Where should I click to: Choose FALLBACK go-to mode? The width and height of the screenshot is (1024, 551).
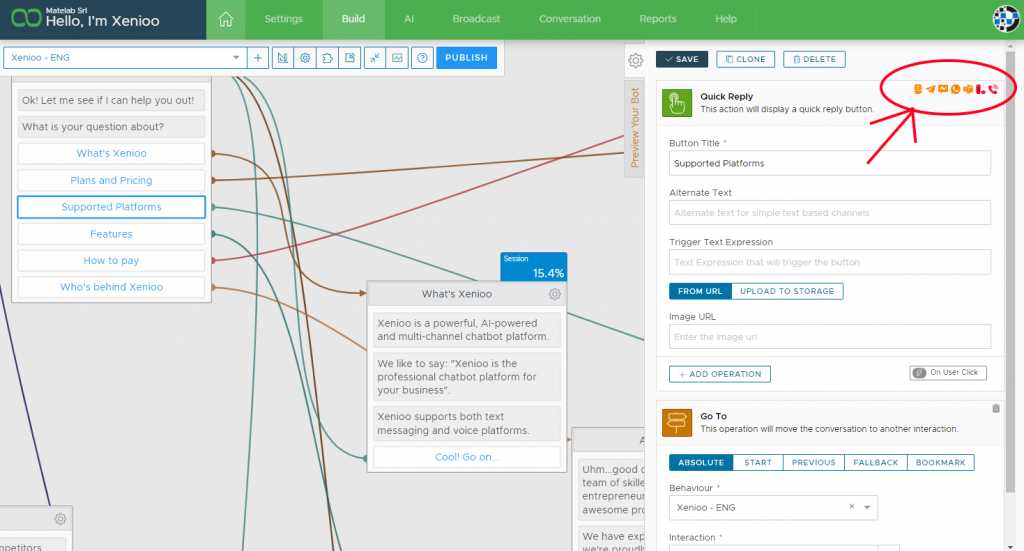coord(876,462)
